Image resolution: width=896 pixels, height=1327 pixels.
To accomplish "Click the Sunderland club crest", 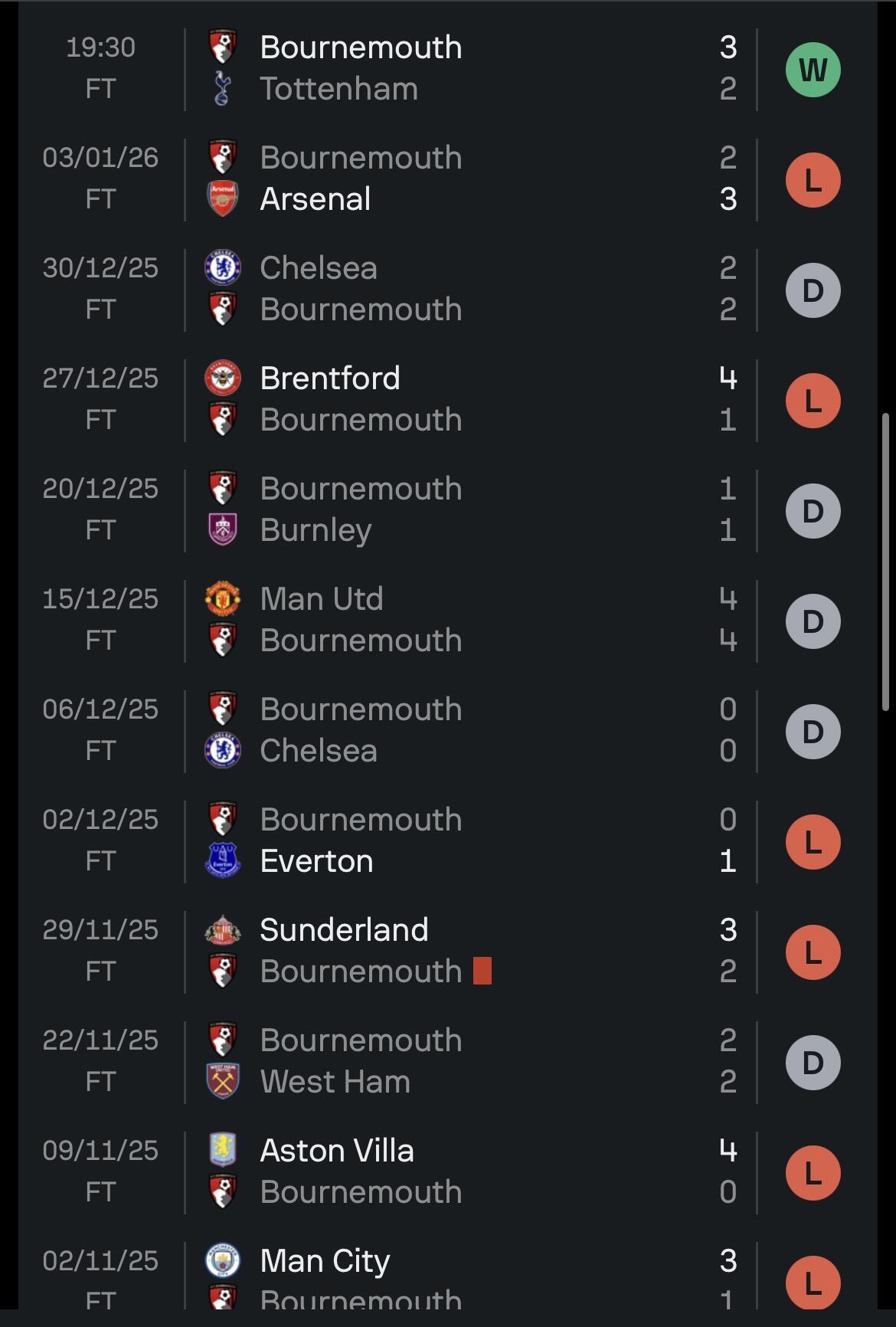I will point(222,929).
